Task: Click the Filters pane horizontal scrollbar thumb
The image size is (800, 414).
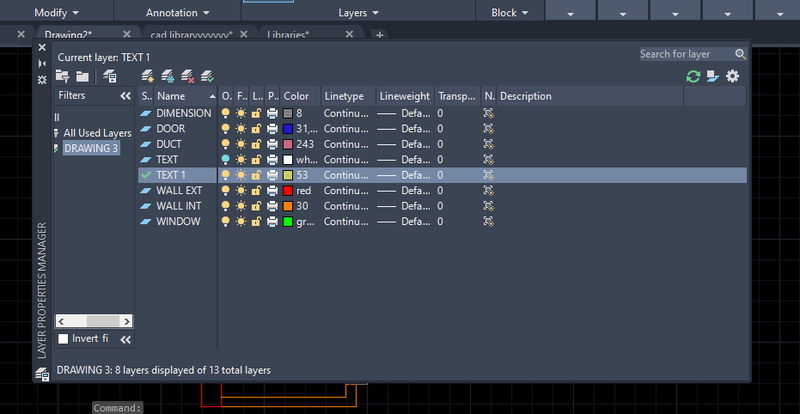Action: [103, 321]
